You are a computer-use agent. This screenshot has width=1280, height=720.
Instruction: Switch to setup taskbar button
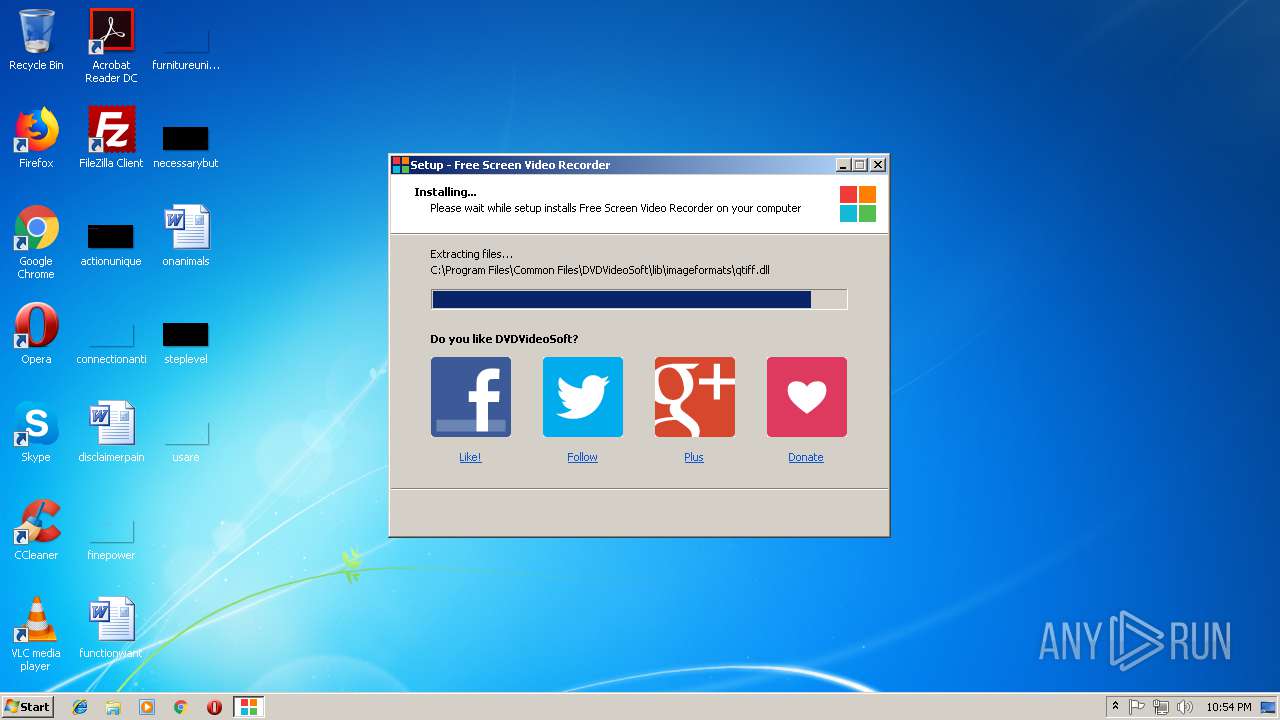pos(249,707)
